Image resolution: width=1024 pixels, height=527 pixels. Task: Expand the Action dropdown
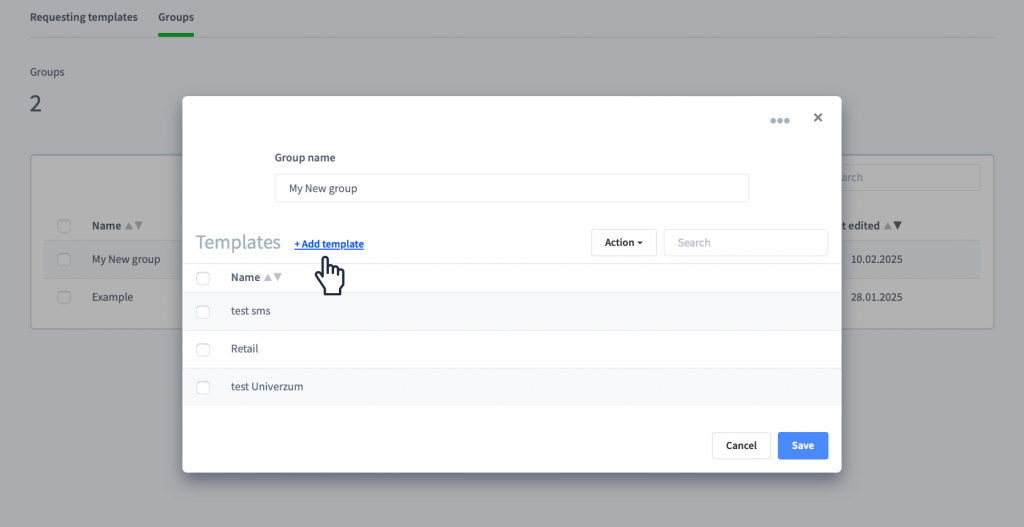[624, 242]
